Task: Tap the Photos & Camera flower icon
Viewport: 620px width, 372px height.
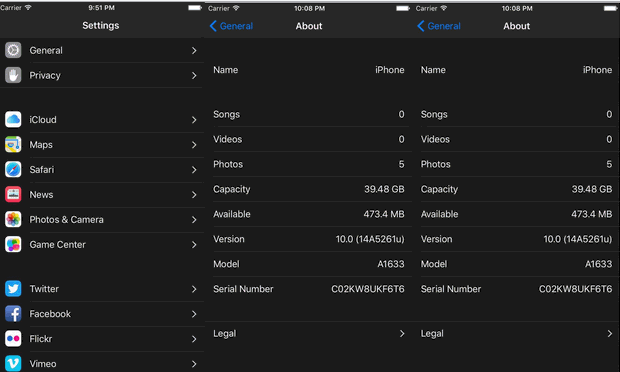Action: (x=13, y=219)
